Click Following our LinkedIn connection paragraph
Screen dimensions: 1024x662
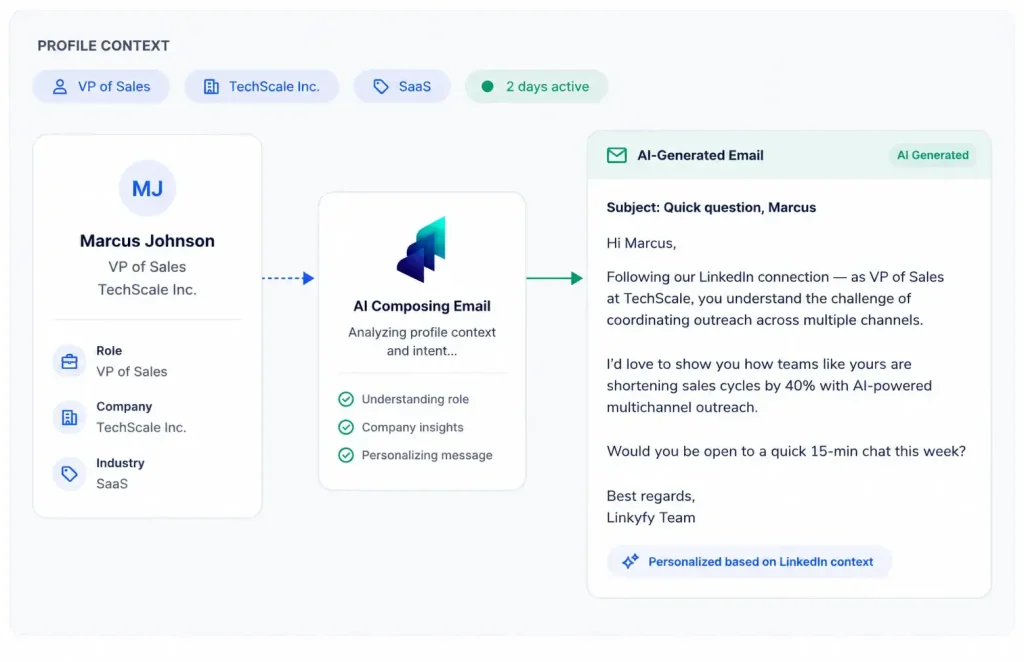point(775,298)
